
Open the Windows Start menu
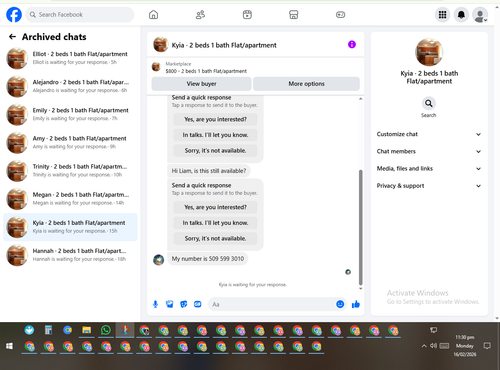coord(9,346)
